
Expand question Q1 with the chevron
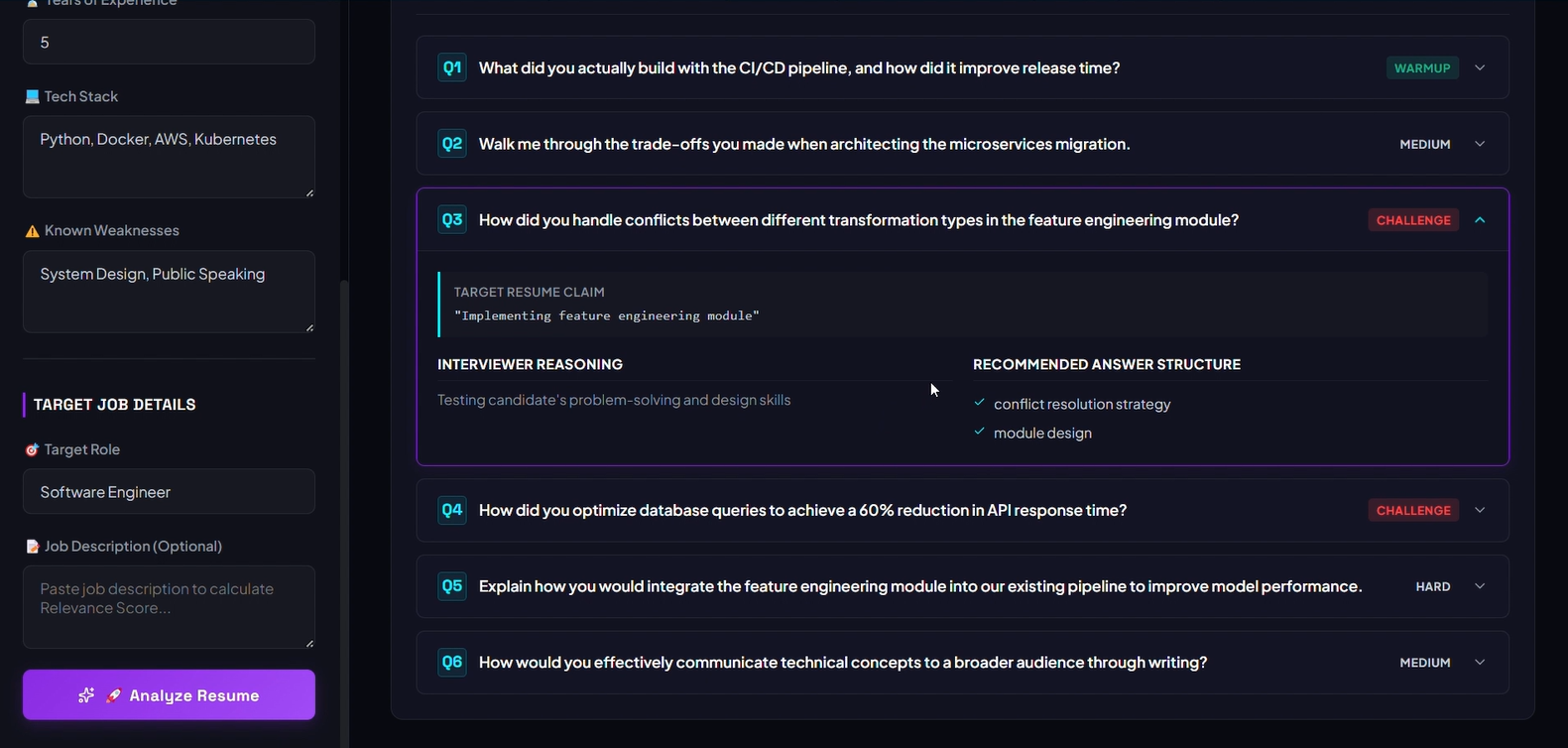pyautogui.click(x=1480, y=67)
